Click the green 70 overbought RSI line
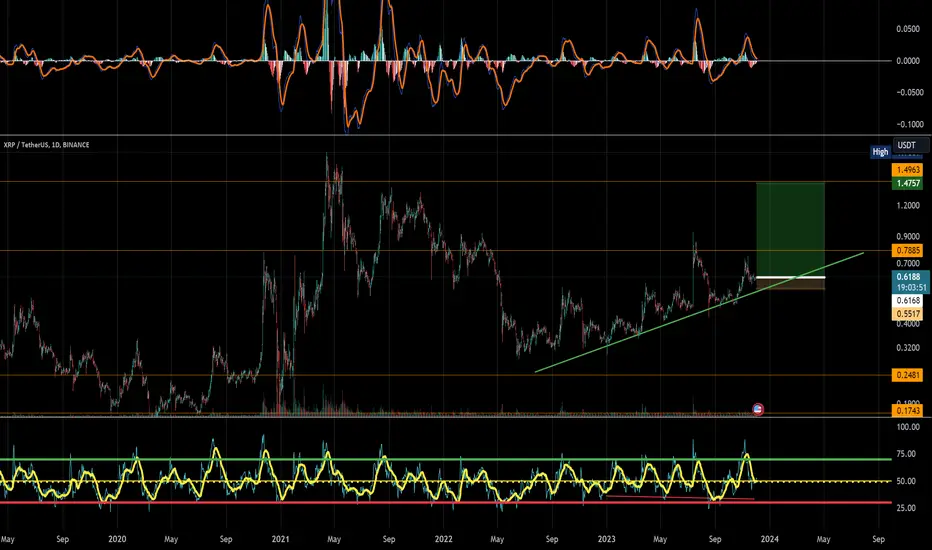 (x=446, y=459)
